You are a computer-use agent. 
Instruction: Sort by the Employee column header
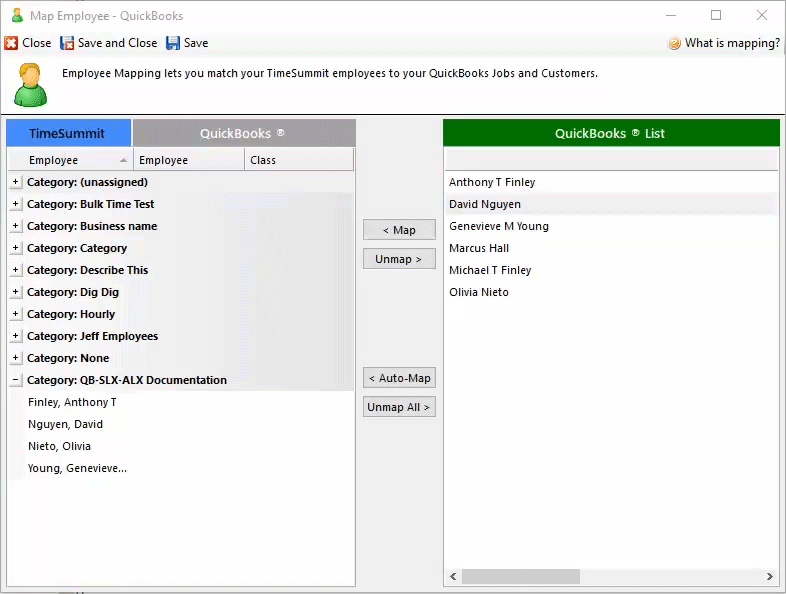pyautogui.click(x=70, y=160)
